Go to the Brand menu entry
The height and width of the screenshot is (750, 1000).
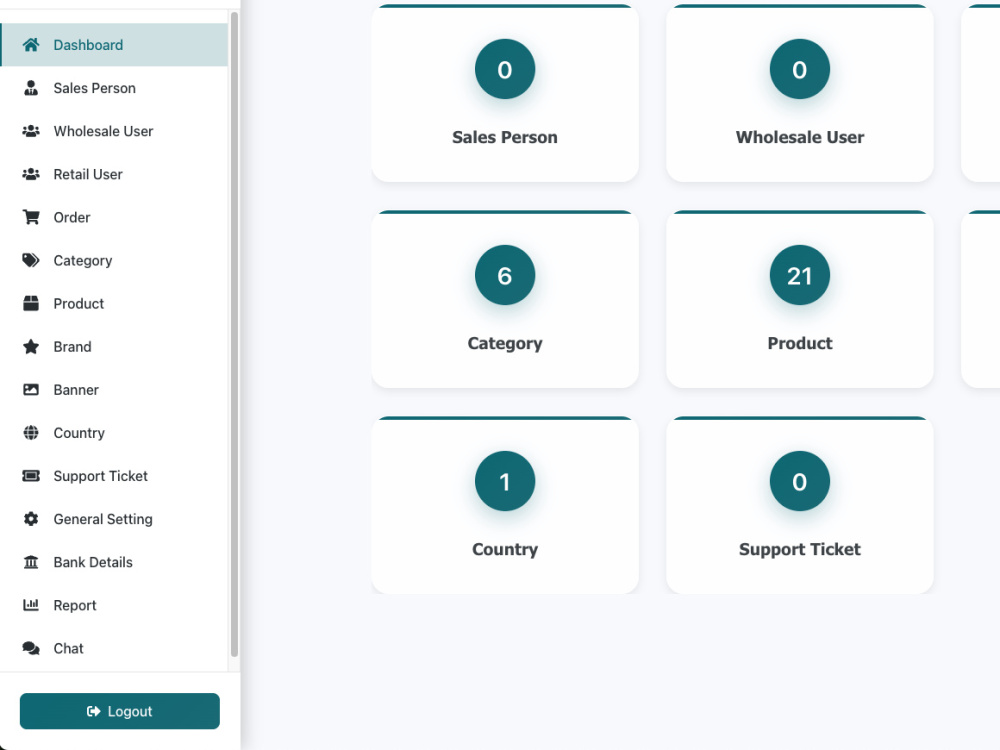(x=114, y=346)
